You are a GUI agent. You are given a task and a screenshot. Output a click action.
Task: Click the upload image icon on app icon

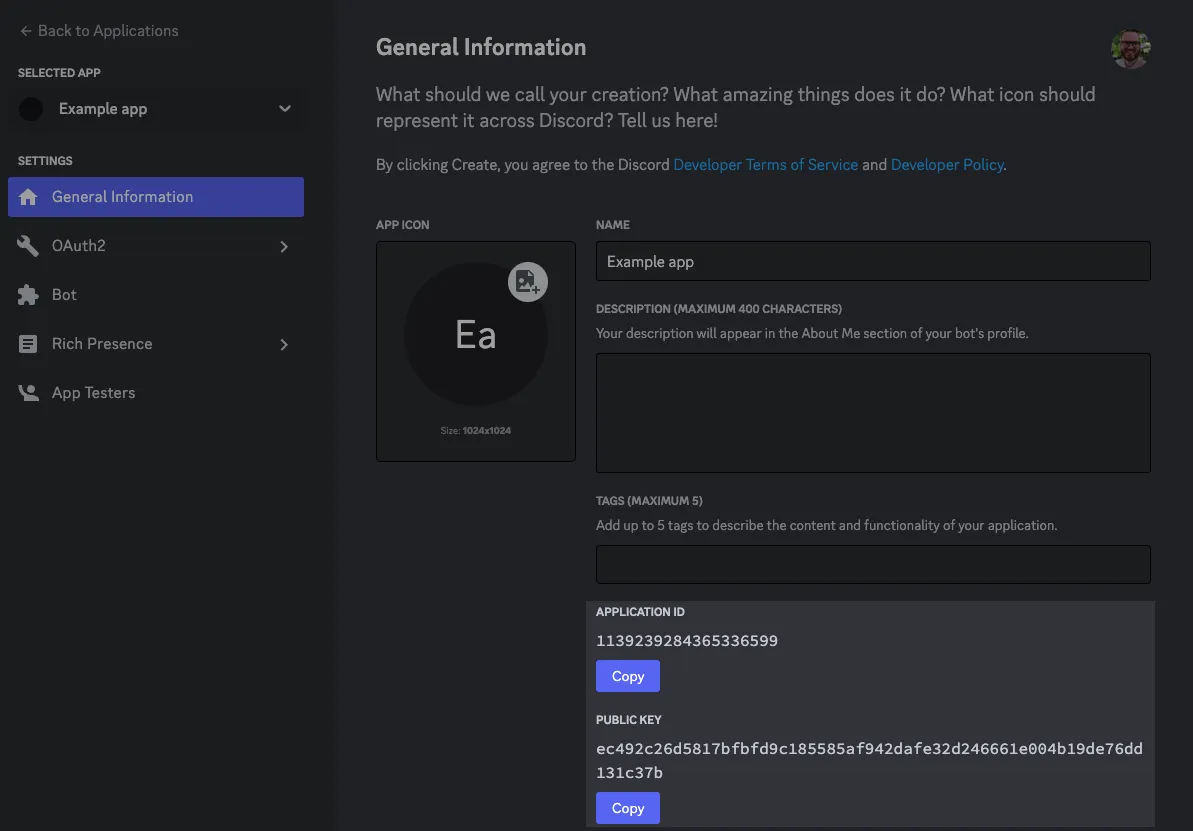527,282
